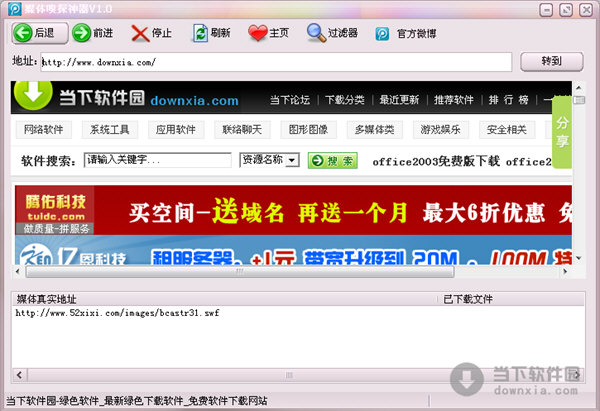Click the media list scroll left arrow
The height and width of the screenshot is (411, 600).
20,375
